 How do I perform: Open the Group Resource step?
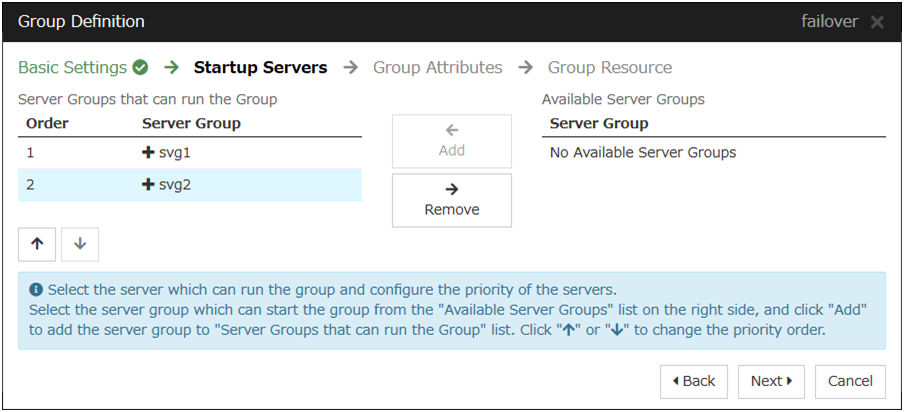(609, 68)
